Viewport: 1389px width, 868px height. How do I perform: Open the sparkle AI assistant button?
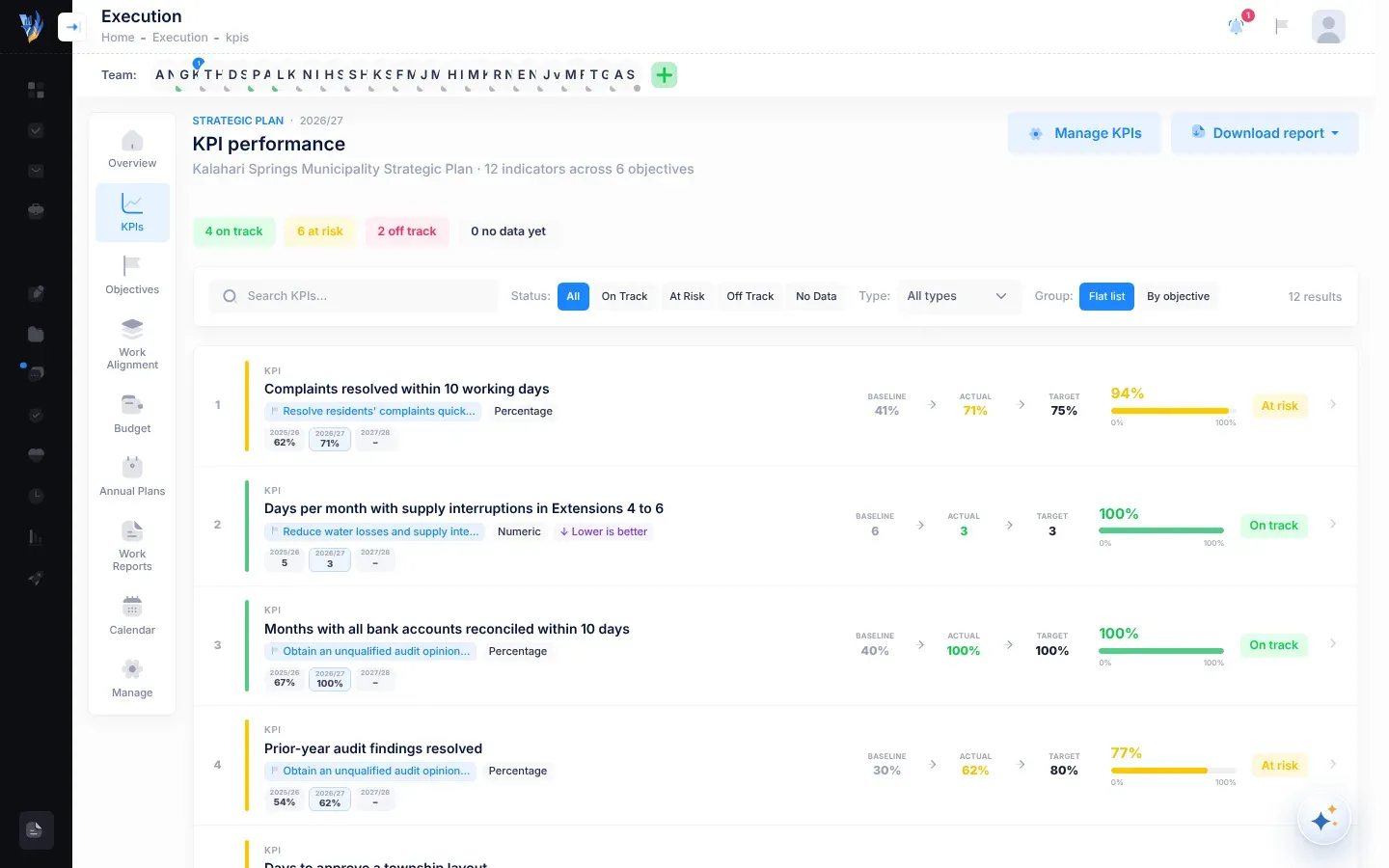(1323, 819)
